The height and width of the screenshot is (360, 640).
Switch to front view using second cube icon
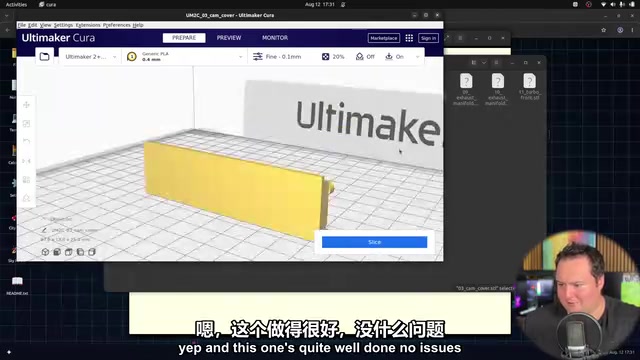point(57,252)
